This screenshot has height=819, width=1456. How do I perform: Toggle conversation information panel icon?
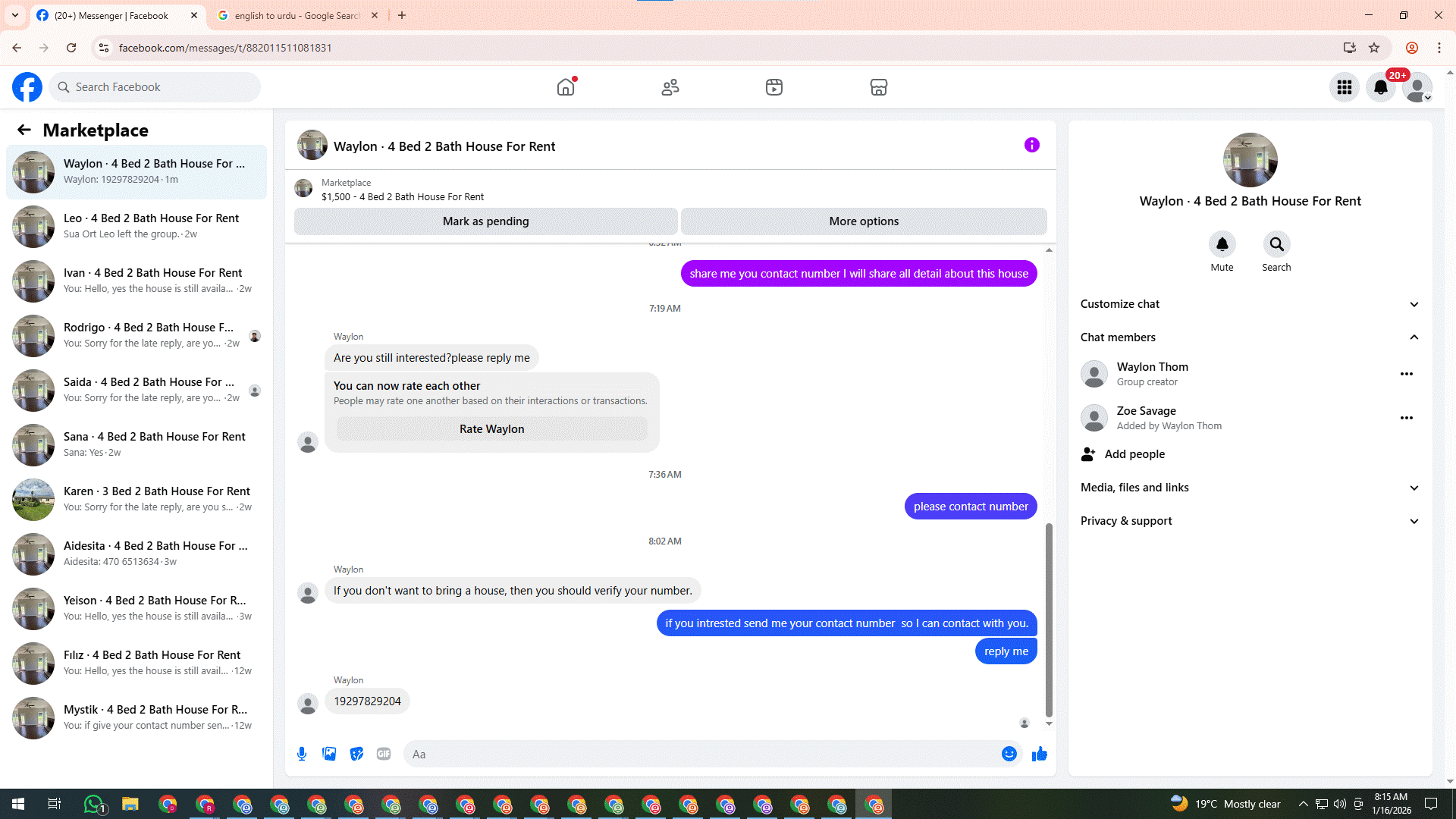click(x=1031, y=145)
